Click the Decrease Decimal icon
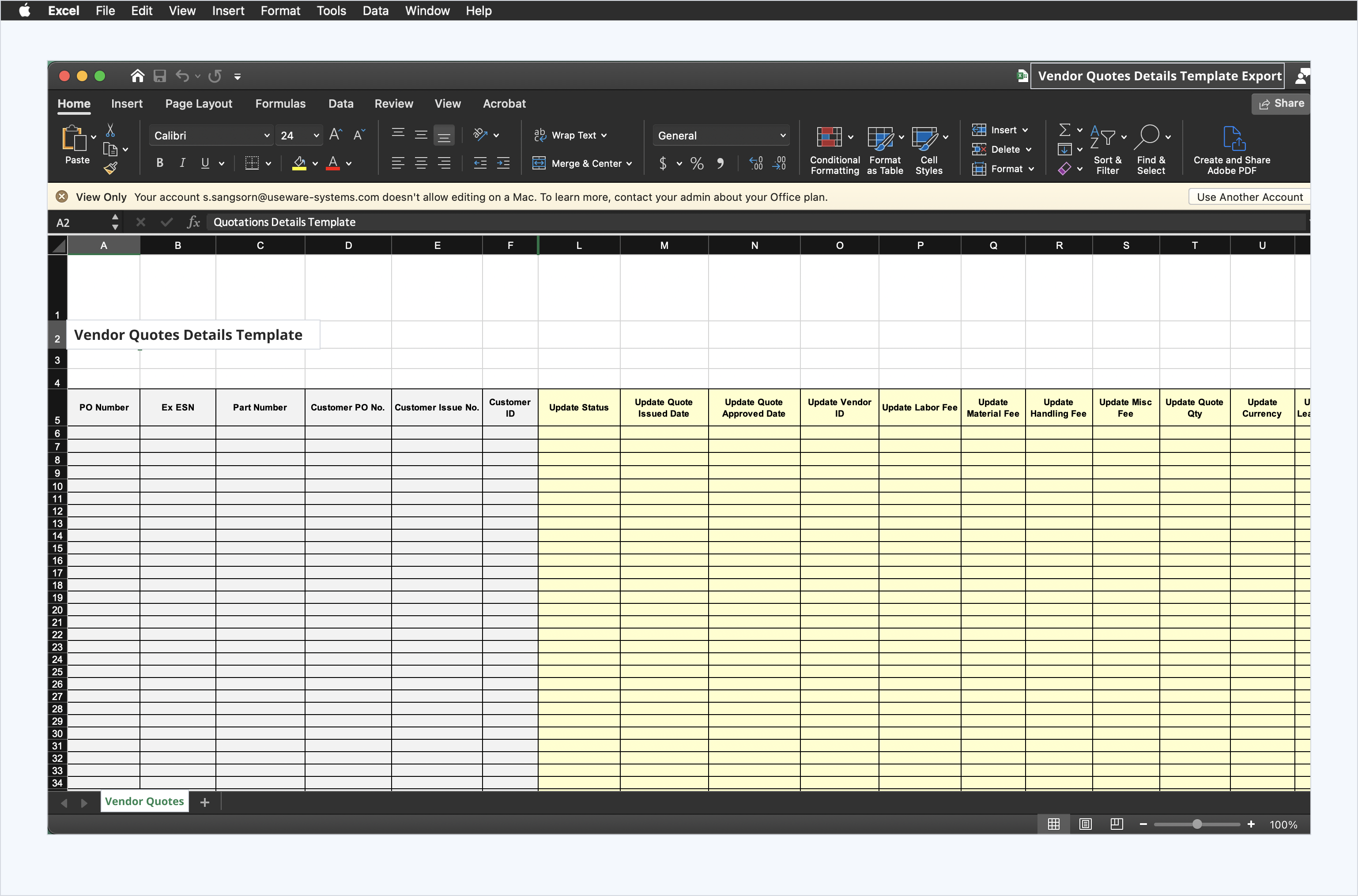 coord(780,163)
